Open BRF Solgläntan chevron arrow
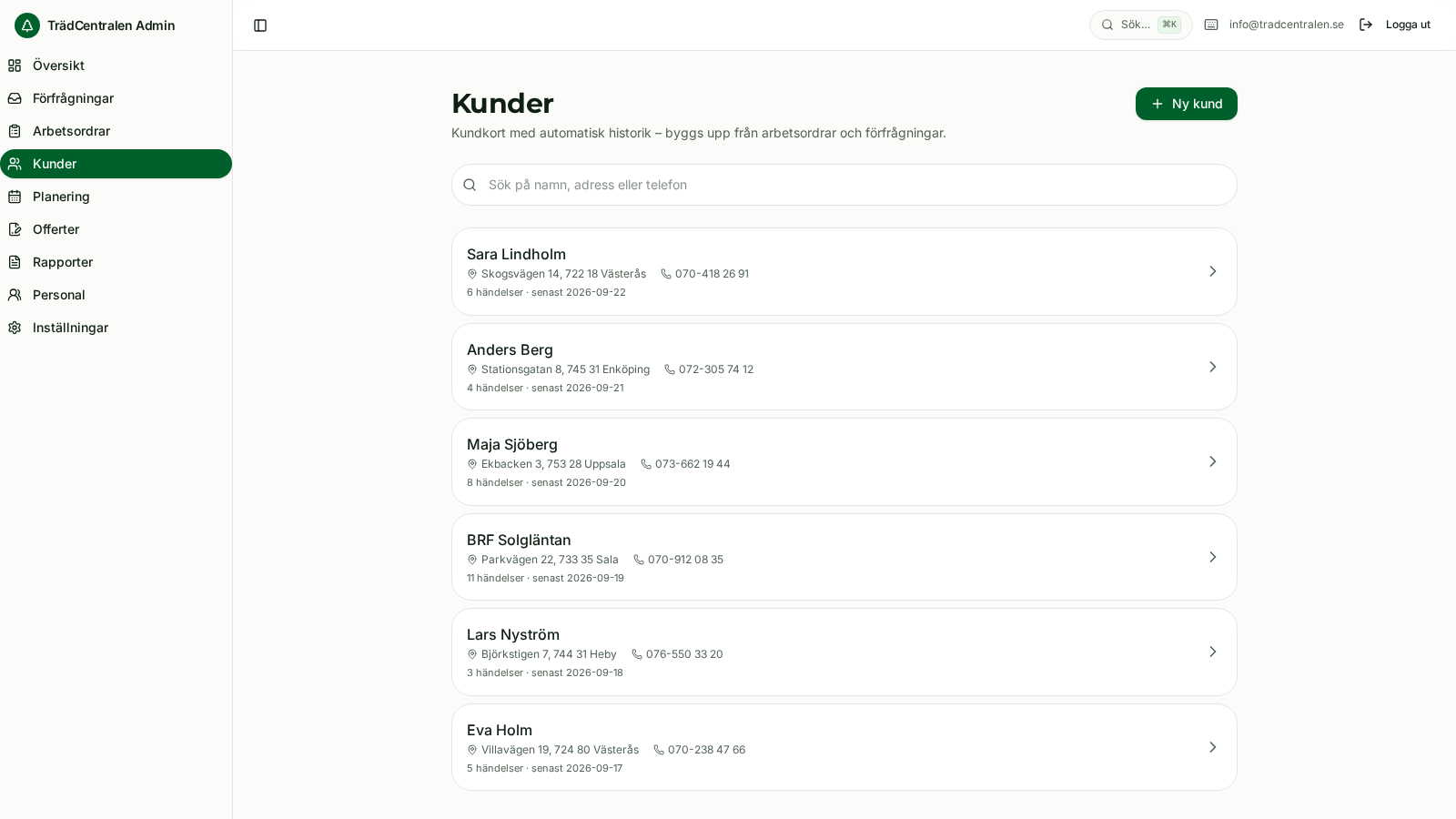Viewport: 1456px width, 819px height. pyautogui.click(x=1213, y=557)
